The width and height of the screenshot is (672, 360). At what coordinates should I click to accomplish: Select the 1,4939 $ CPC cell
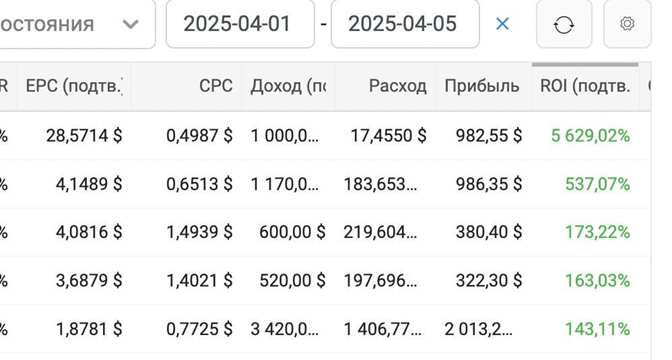[199, 232]
